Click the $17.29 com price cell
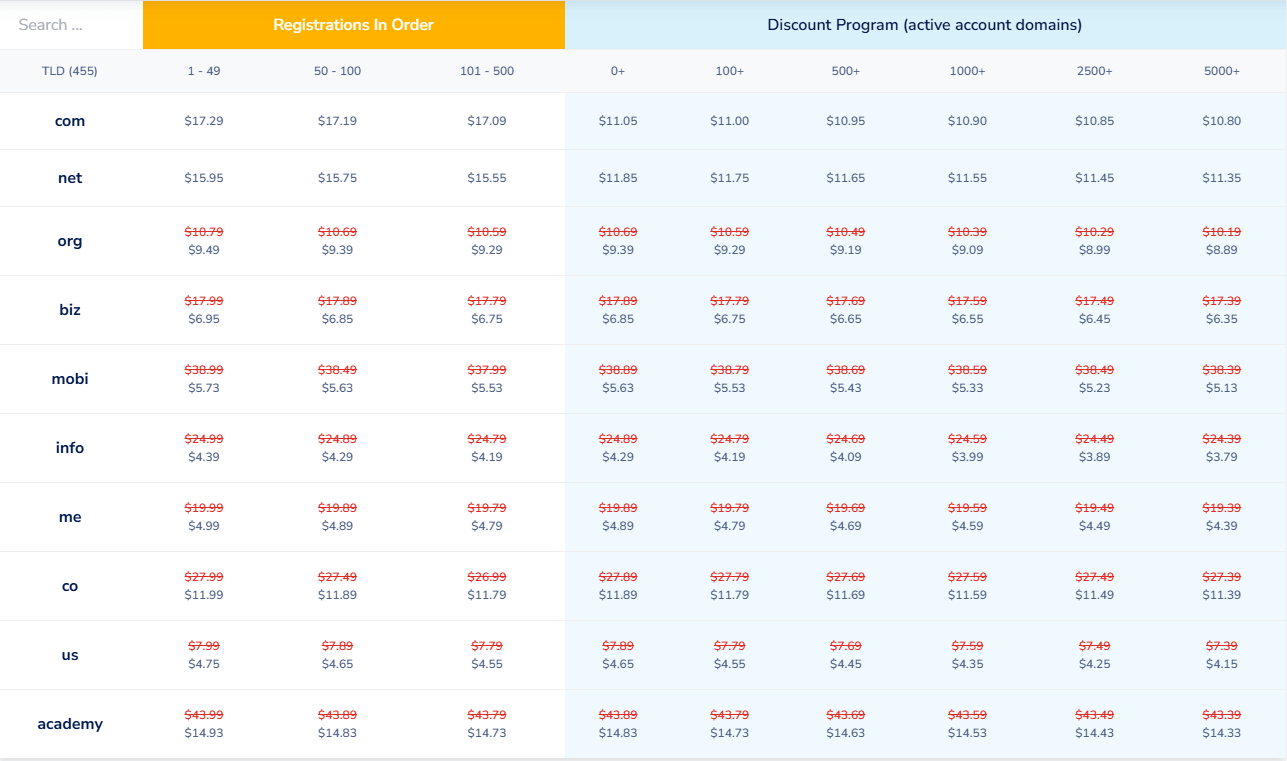The image size is (1287, 761). click(204, 121)
